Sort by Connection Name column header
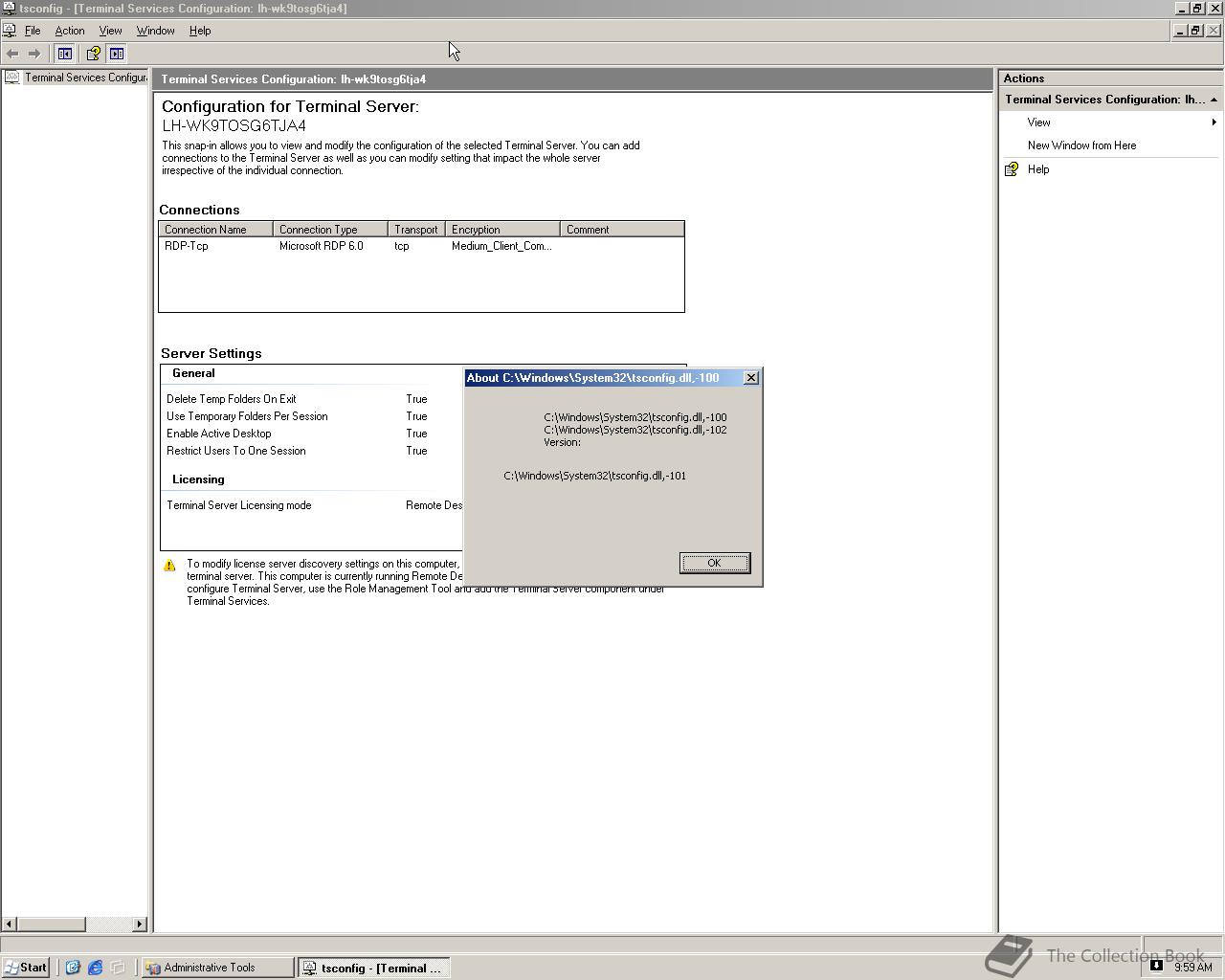 click(x=215, y=230)
